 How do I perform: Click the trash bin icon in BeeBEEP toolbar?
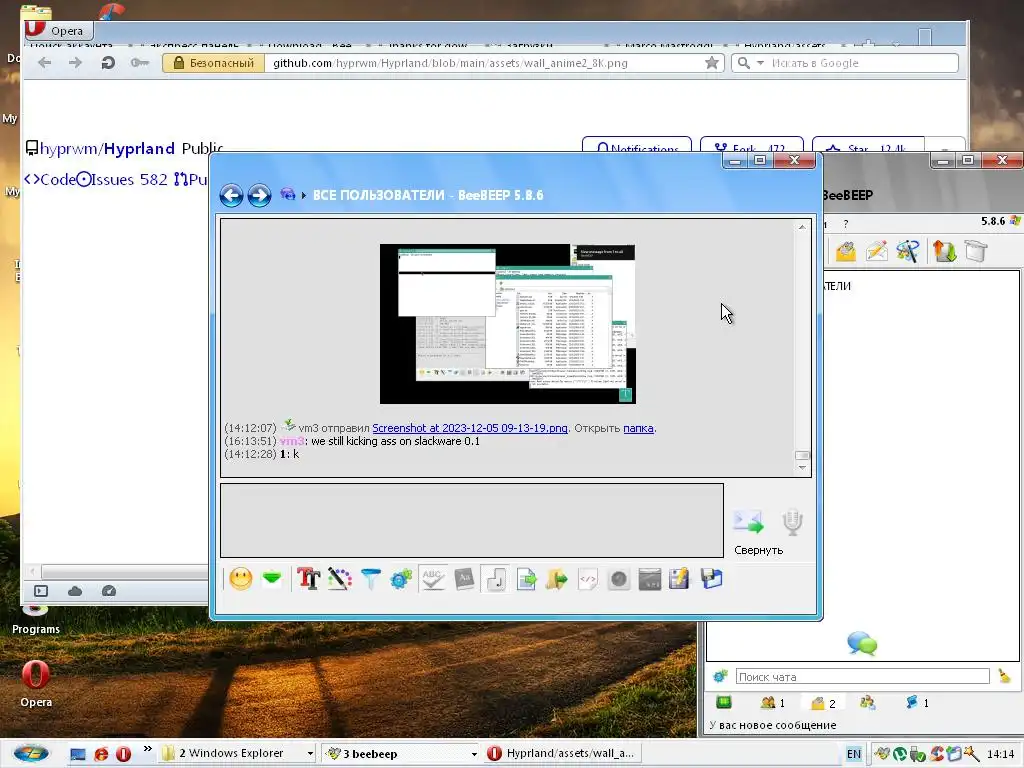click(976, 251)
